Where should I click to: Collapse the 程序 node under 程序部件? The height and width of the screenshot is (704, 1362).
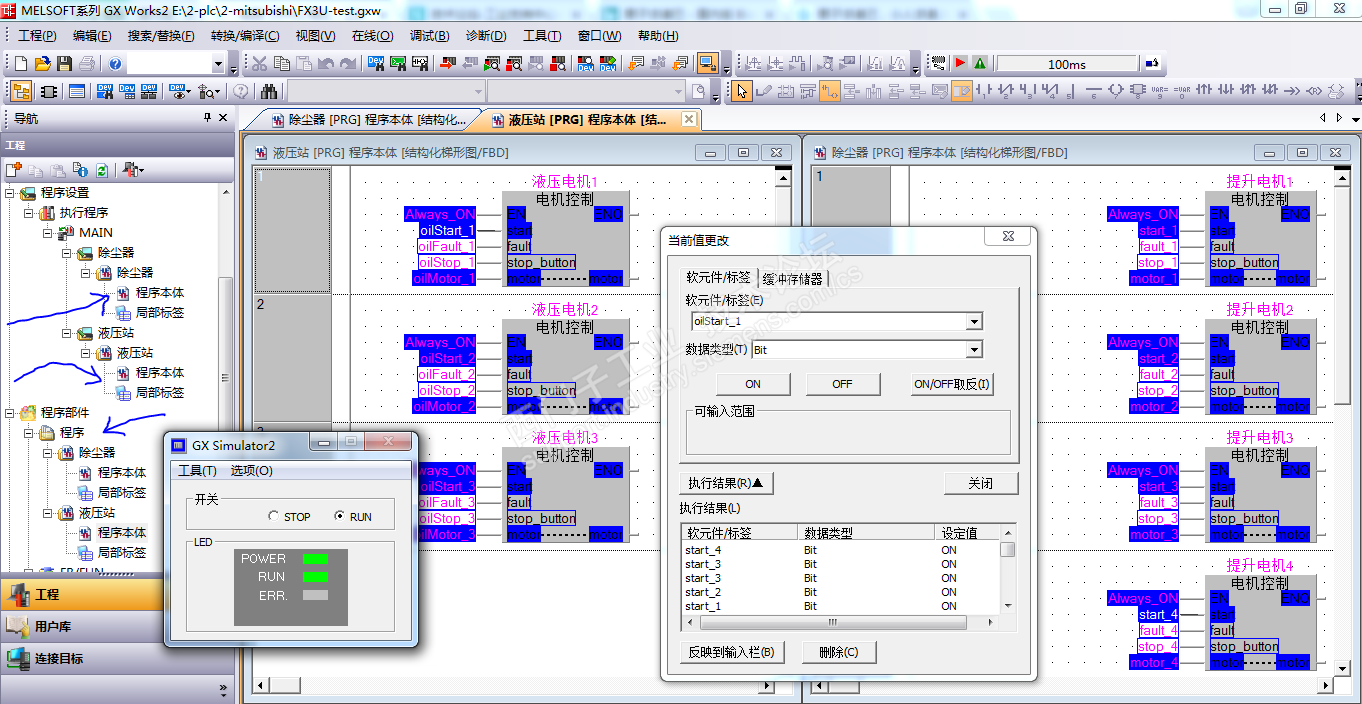[x=29, y=433]
